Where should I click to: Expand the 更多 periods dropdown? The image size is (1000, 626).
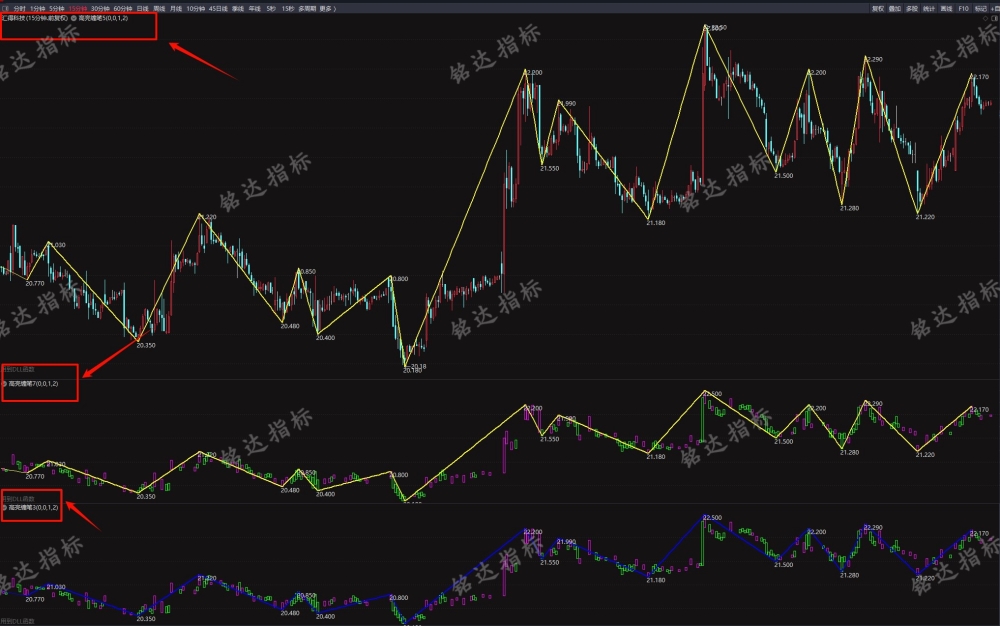tap(327, 9)
